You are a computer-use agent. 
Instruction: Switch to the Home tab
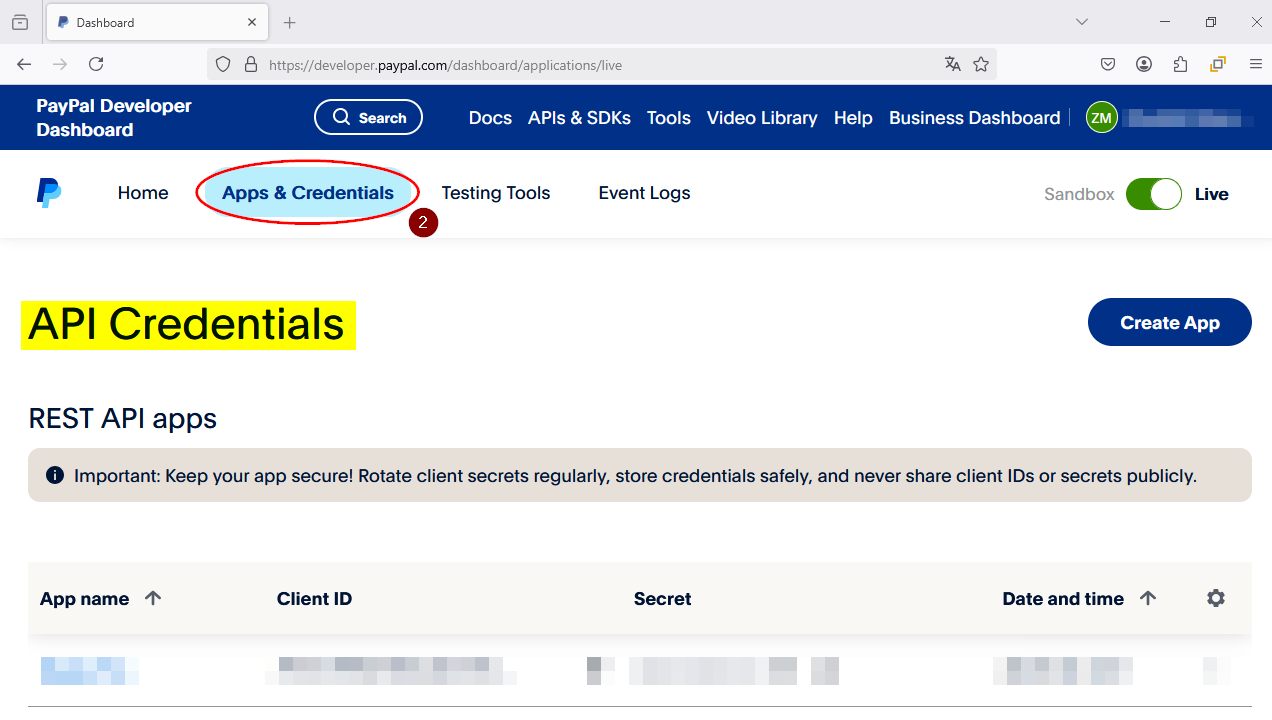pyautogui.click(x=143, y=193)
